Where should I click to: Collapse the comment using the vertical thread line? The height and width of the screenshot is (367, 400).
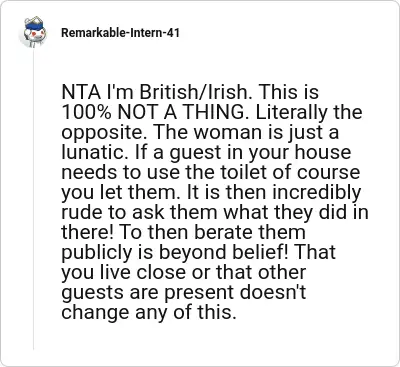[x=33, y=199]
